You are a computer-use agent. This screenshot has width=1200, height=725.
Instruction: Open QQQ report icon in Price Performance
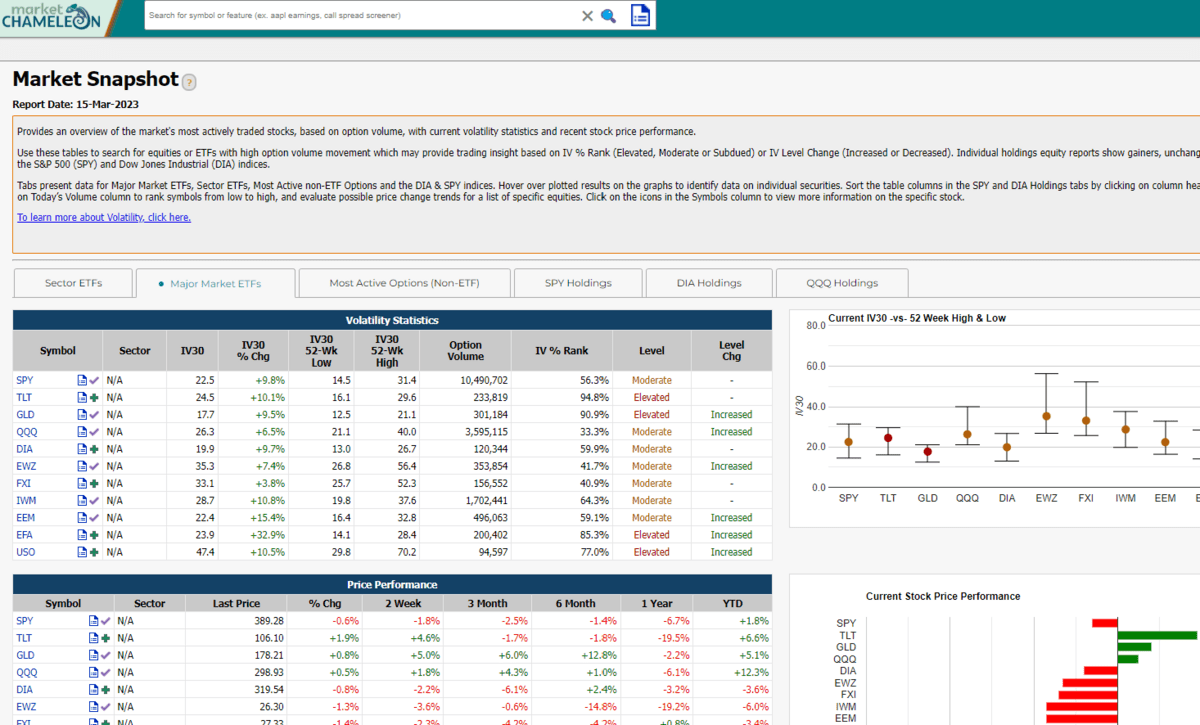click(x=93, y=672)
